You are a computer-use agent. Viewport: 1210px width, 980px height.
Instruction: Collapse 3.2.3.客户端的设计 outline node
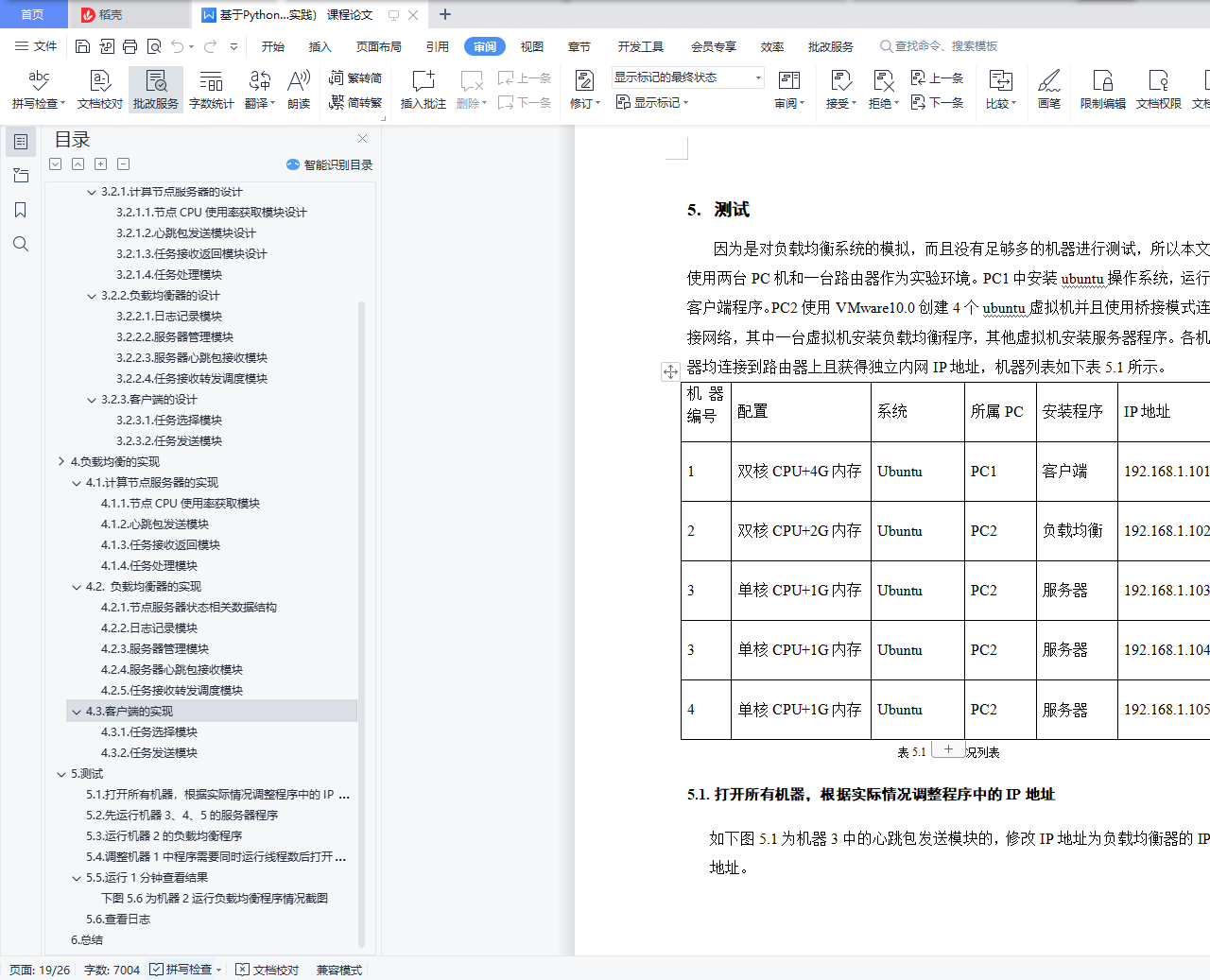click(92, 400)
